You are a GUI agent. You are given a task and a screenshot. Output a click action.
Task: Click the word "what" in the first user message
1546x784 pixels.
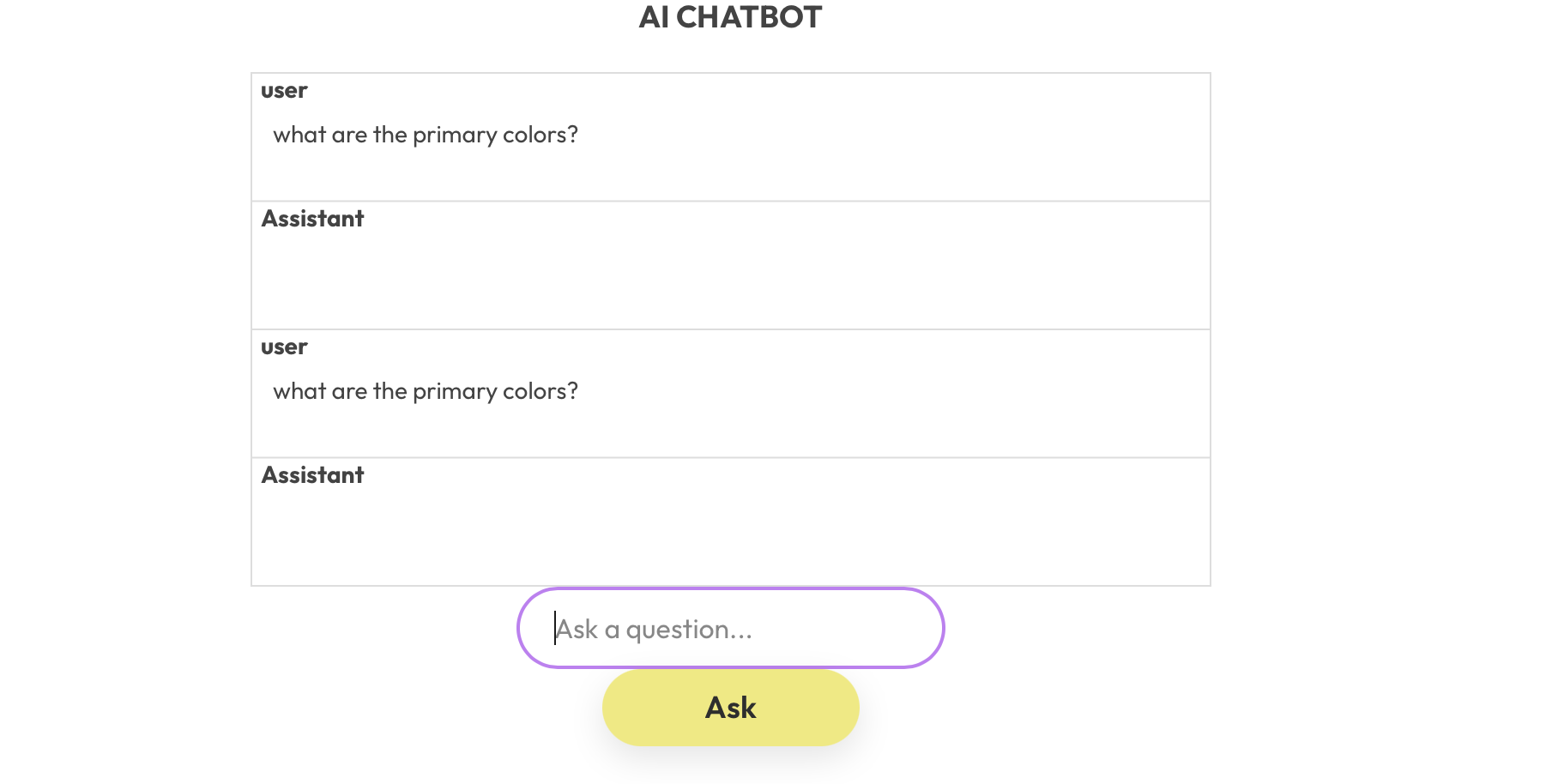[299, 135]
